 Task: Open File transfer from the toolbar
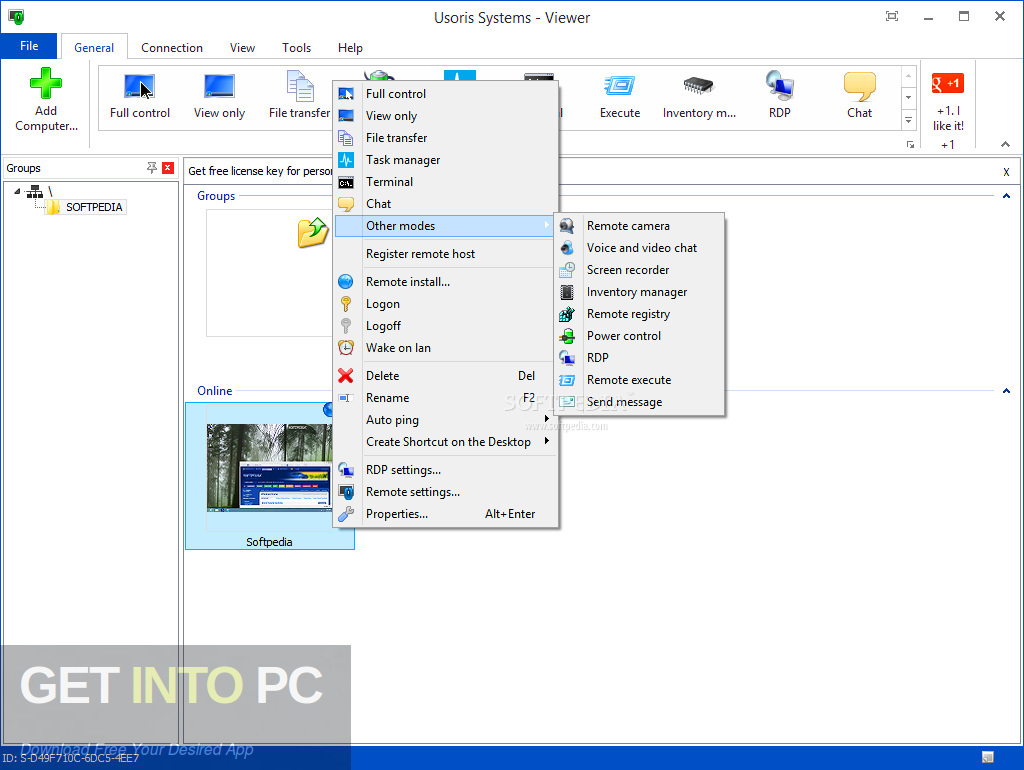[x=297, y=96]
